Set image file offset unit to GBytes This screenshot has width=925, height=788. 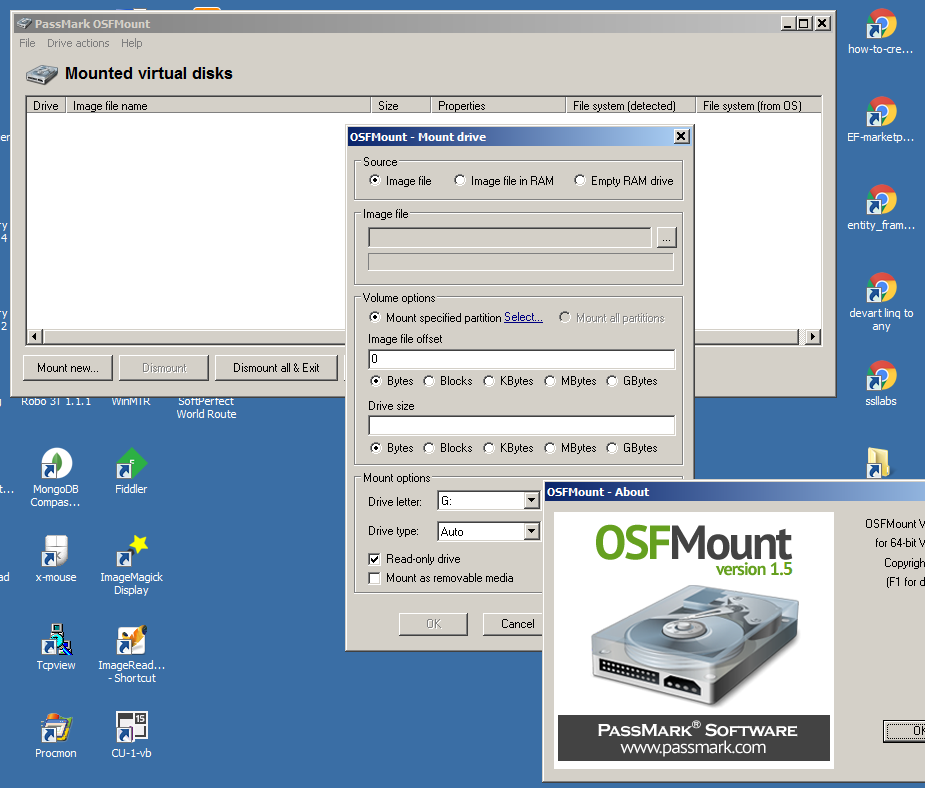point(612,381)
